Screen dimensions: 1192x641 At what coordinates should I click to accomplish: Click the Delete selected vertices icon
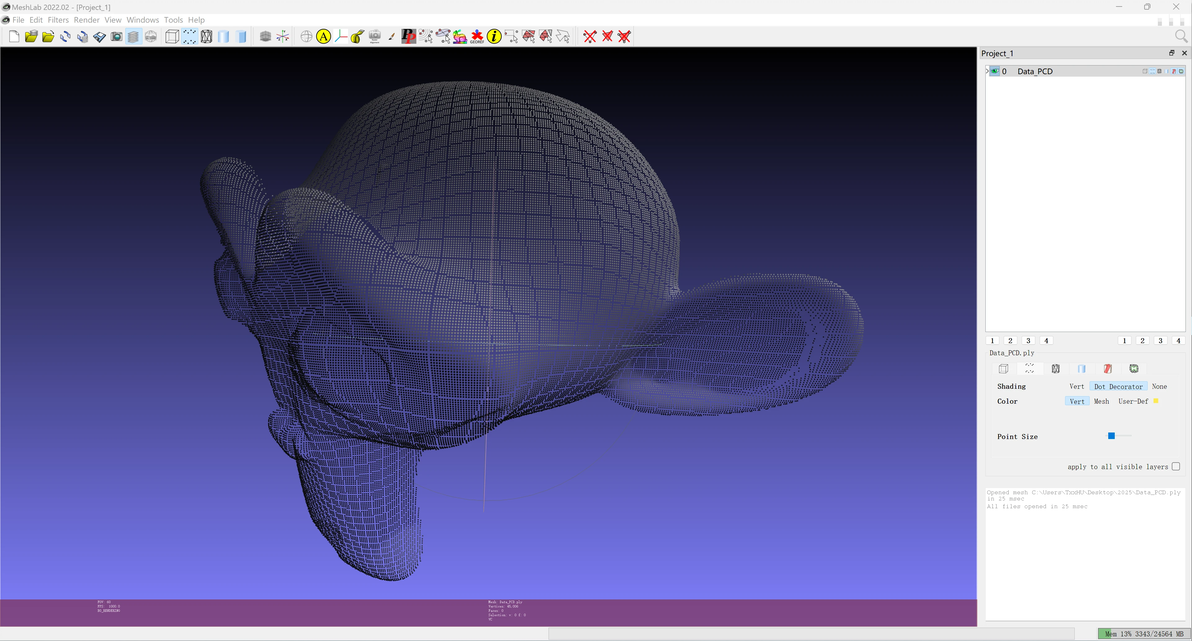(x=590, y=37)
